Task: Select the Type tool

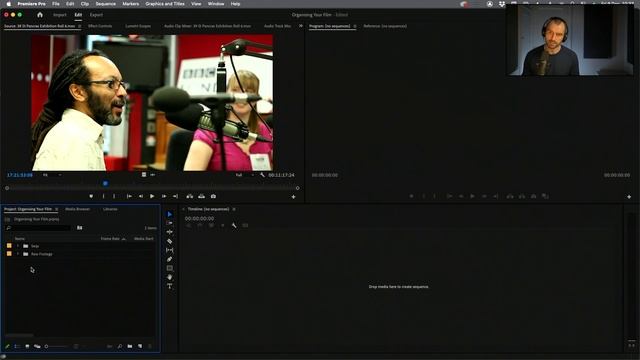Action: coord(170,287)
